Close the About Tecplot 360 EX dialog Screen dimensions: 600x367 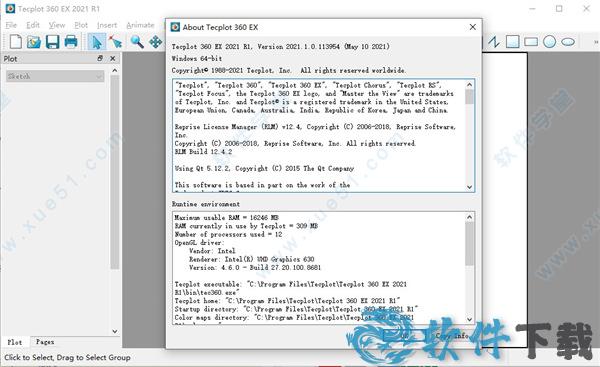pos(473,27)
